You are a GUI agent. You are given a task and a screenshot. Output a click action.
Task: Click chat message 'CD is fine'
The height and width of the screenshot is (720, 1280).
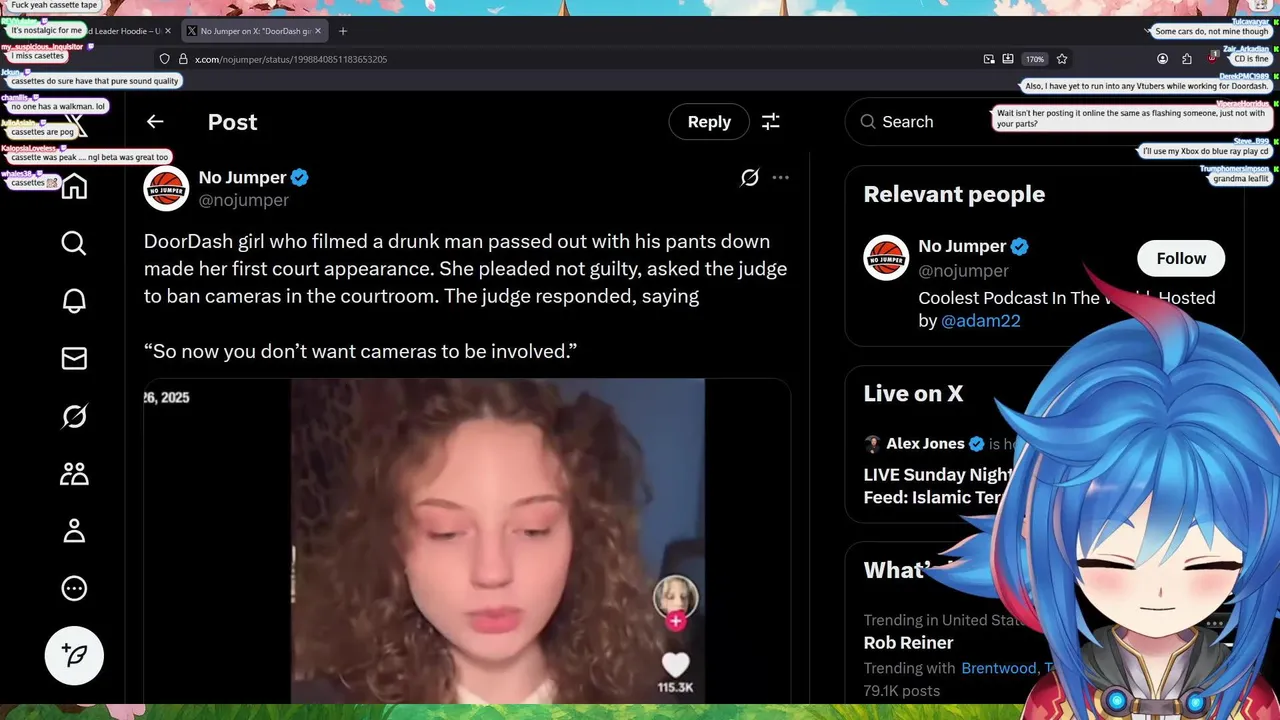[x=1251, y=59]
